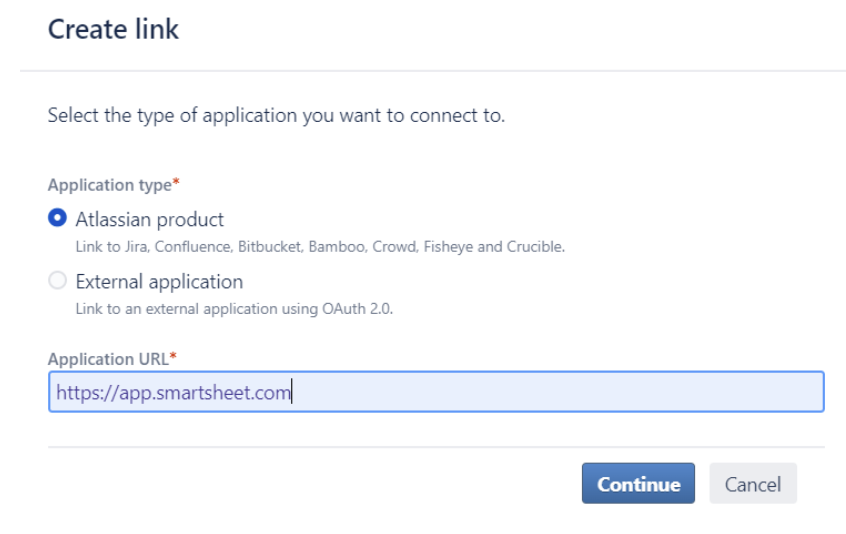Click the red asterisk beside Application URL
The image size is (846, 534).
[172, 357]
